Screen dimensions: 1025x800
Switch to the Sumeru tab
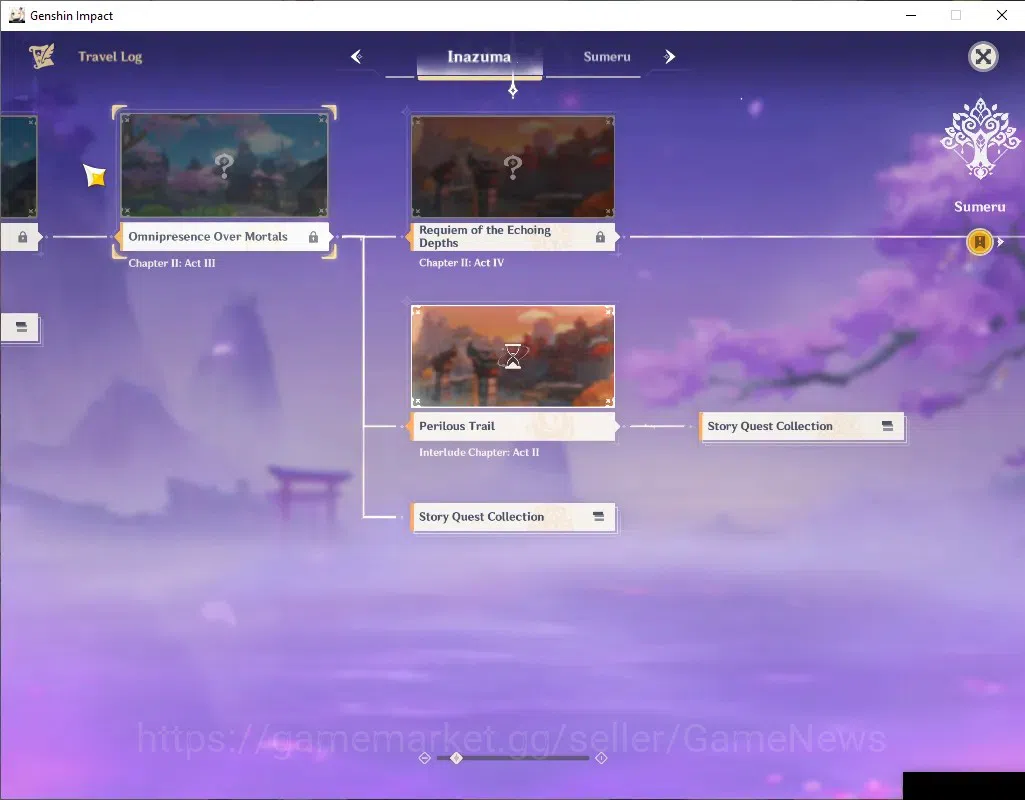coord(607,57)
